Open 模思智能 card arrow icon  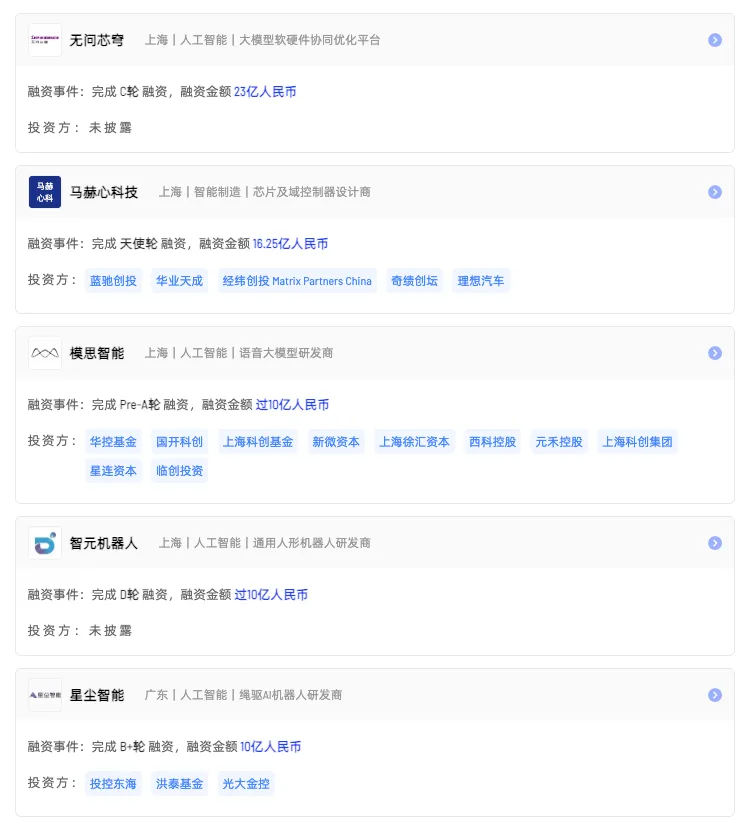click(x=715, y=353)
